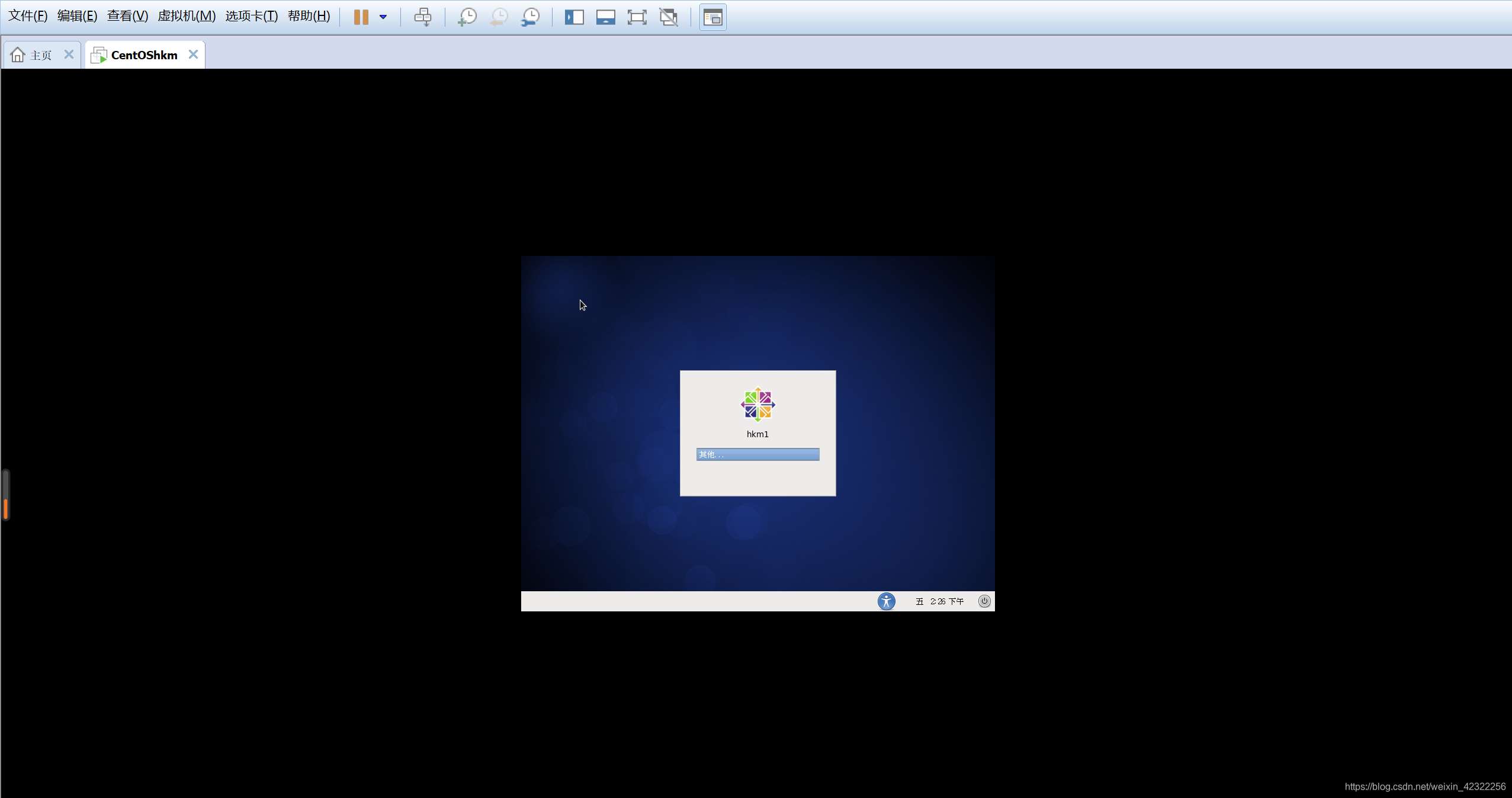The height and width of the screenshot is (798, 1512).
Task: Close the CentOShkm tab
Action: 193,55
